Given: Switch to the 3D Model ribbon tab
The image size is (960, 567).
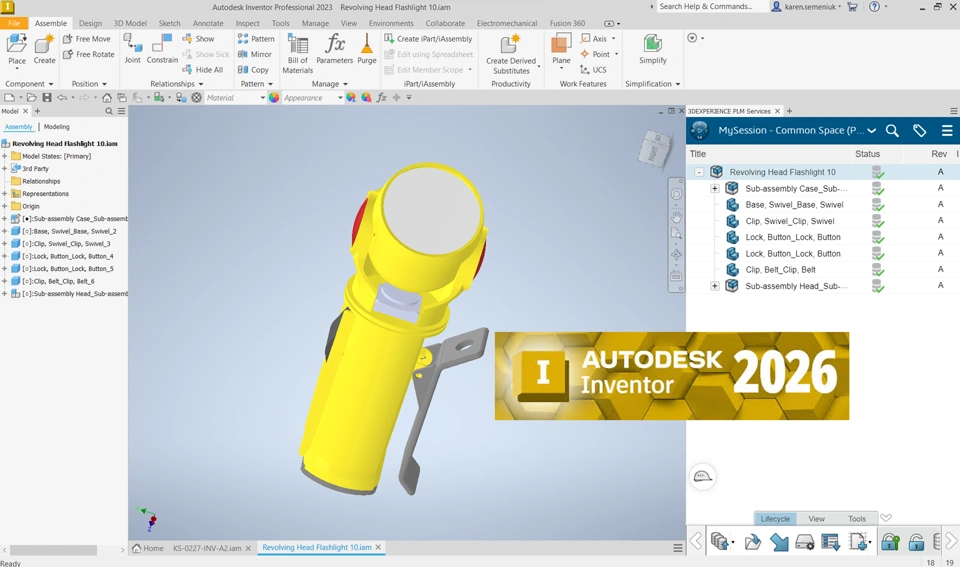Looking at the screenshot, I should tap(130, 23).
